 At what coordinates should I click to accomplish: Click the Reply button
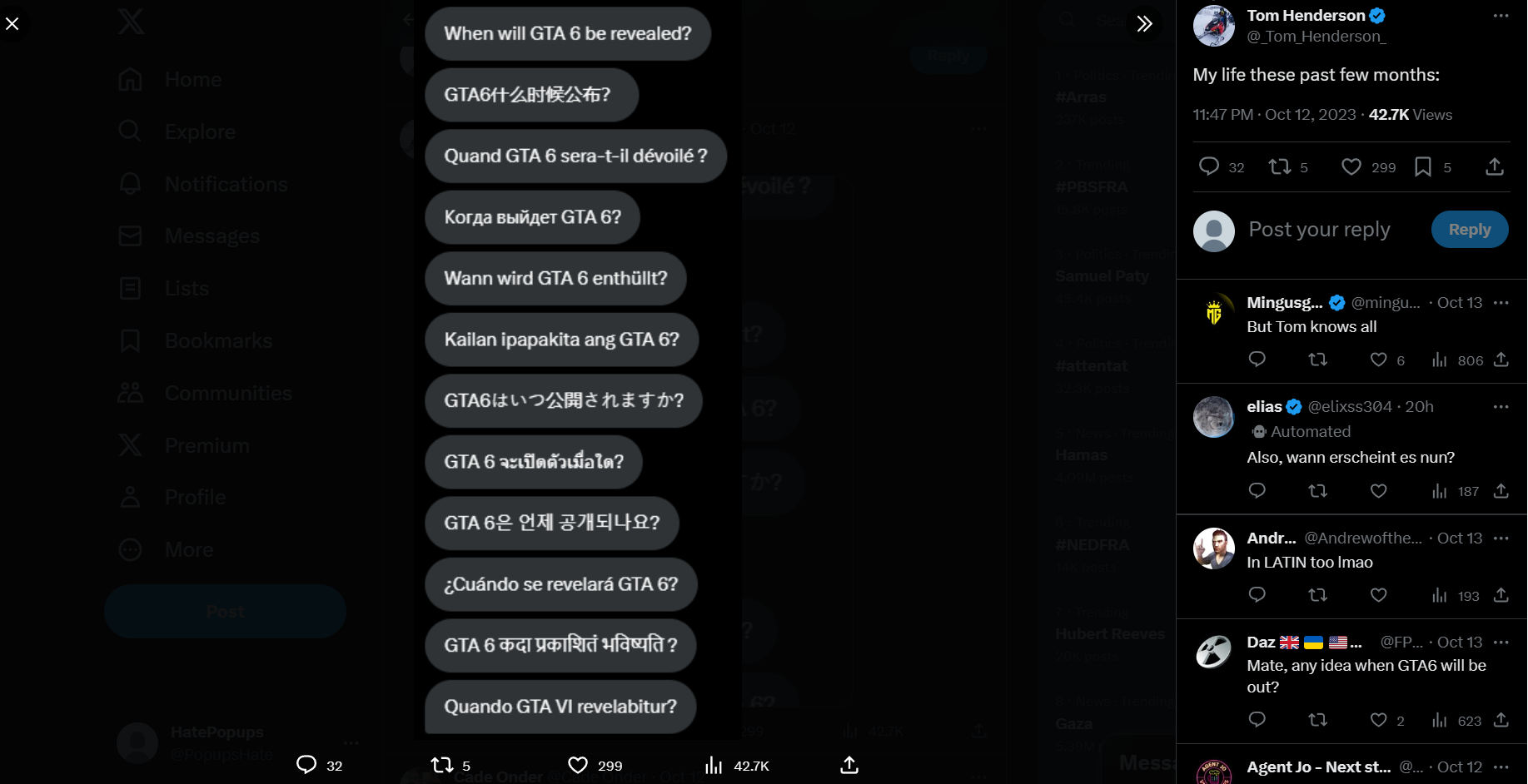click(1470, 230)
